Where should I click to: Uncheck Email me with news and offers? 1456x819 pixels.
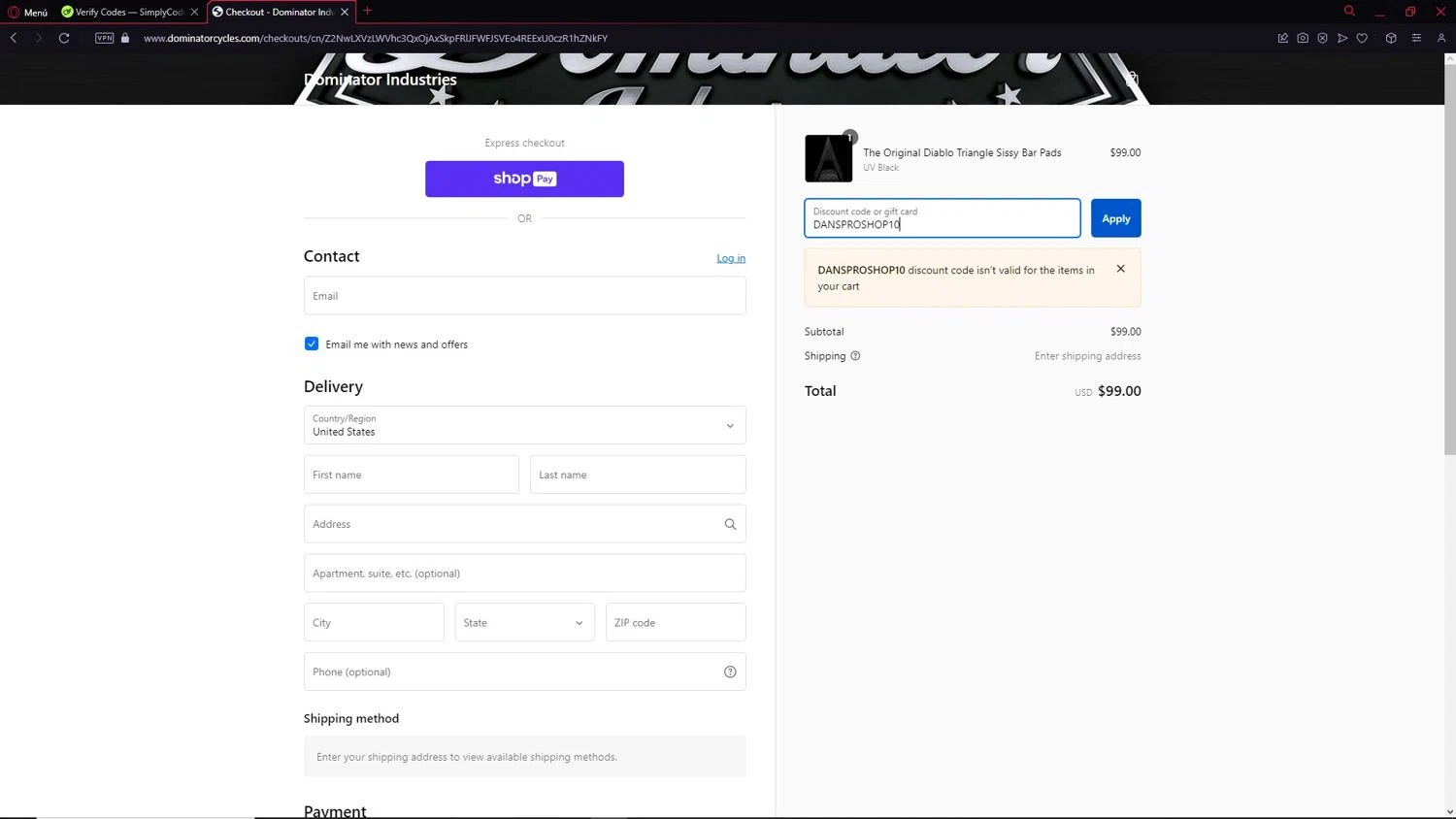click(312, 344)
